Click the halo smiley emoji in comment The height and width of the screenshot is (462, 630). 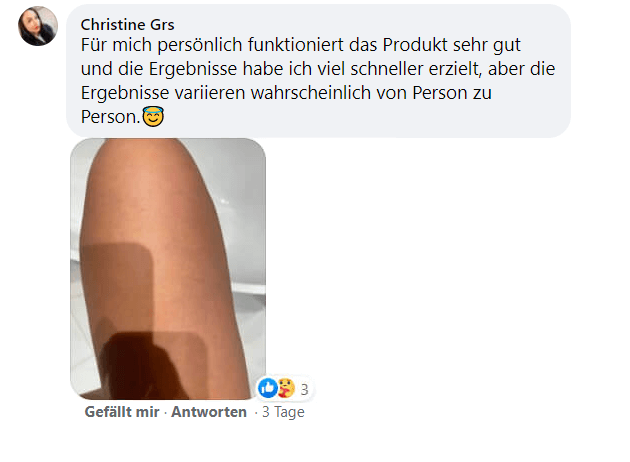[x=153, y=117]
